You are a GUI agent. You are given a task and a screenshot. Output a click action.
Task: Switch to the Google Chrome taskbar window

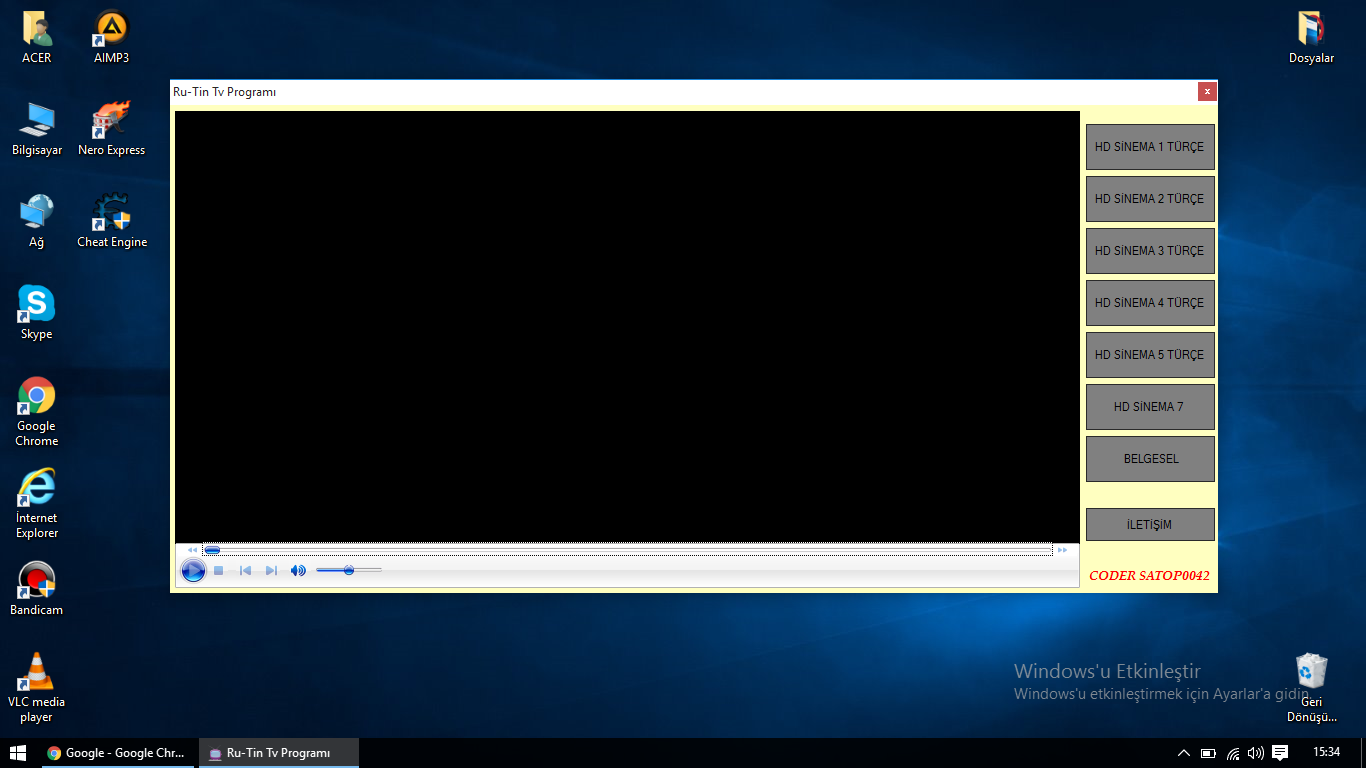pos(118,753)
